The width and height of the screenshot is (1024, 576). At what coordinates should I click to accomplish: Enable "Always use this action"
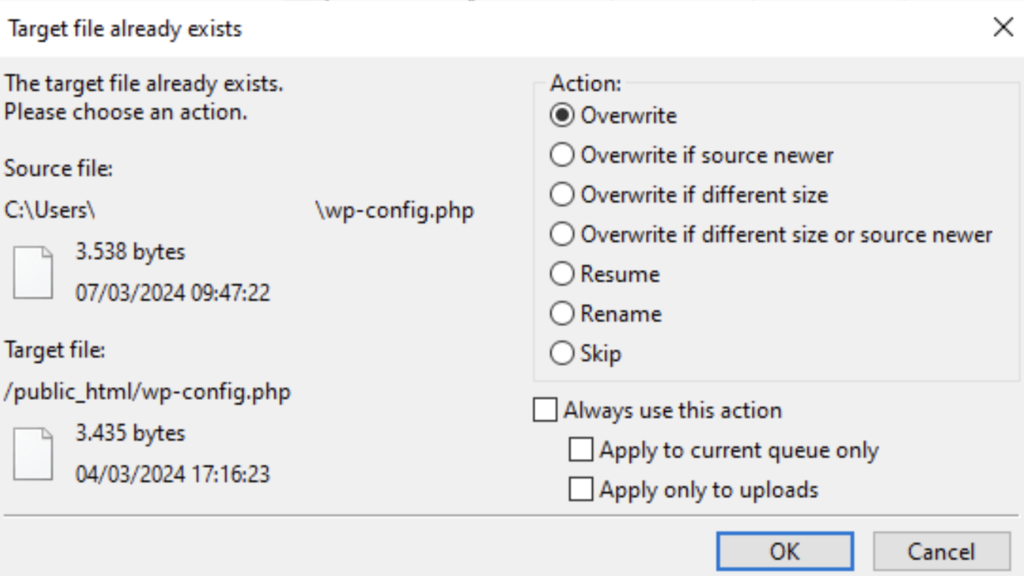(546, 409)
